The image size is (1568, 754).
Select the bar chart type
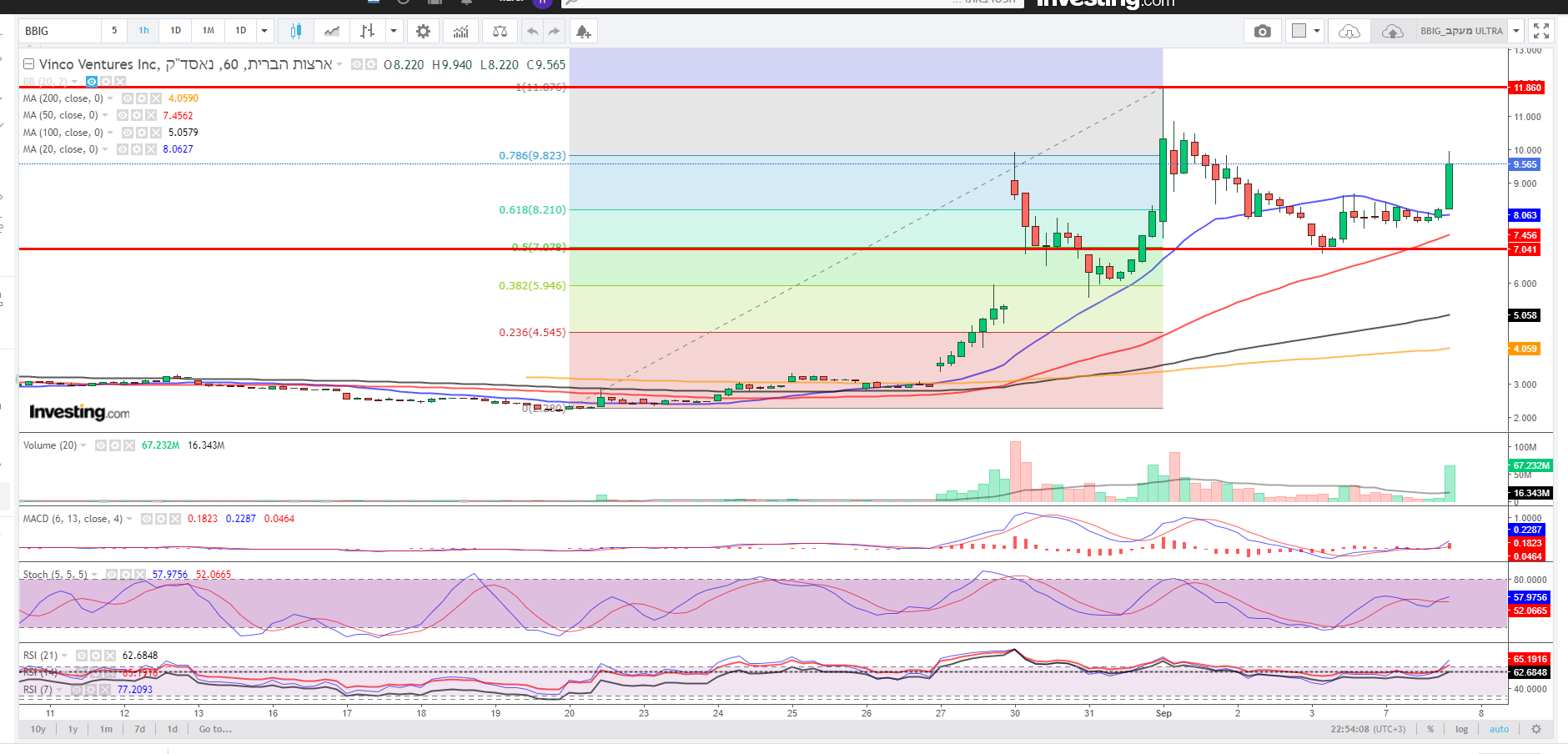(x=368, y=32)
